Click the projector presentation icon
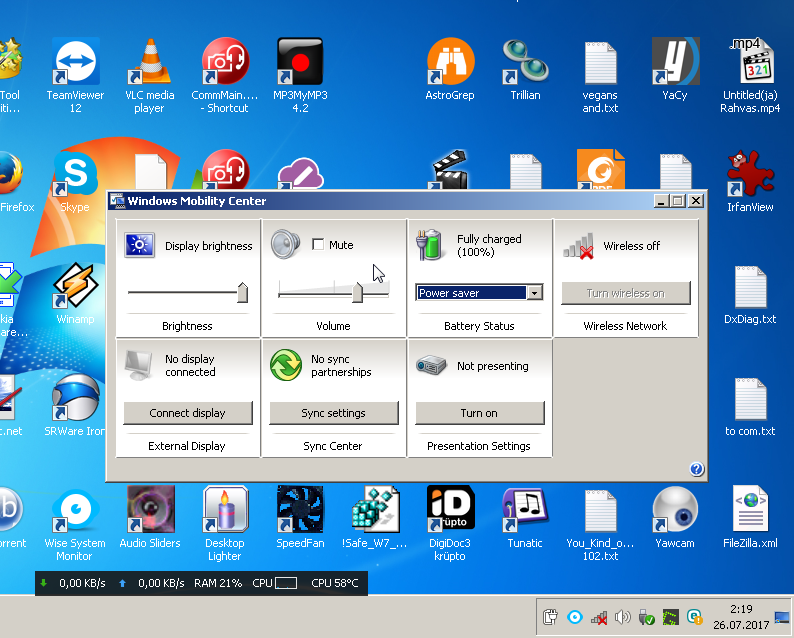 coord(432,366)
